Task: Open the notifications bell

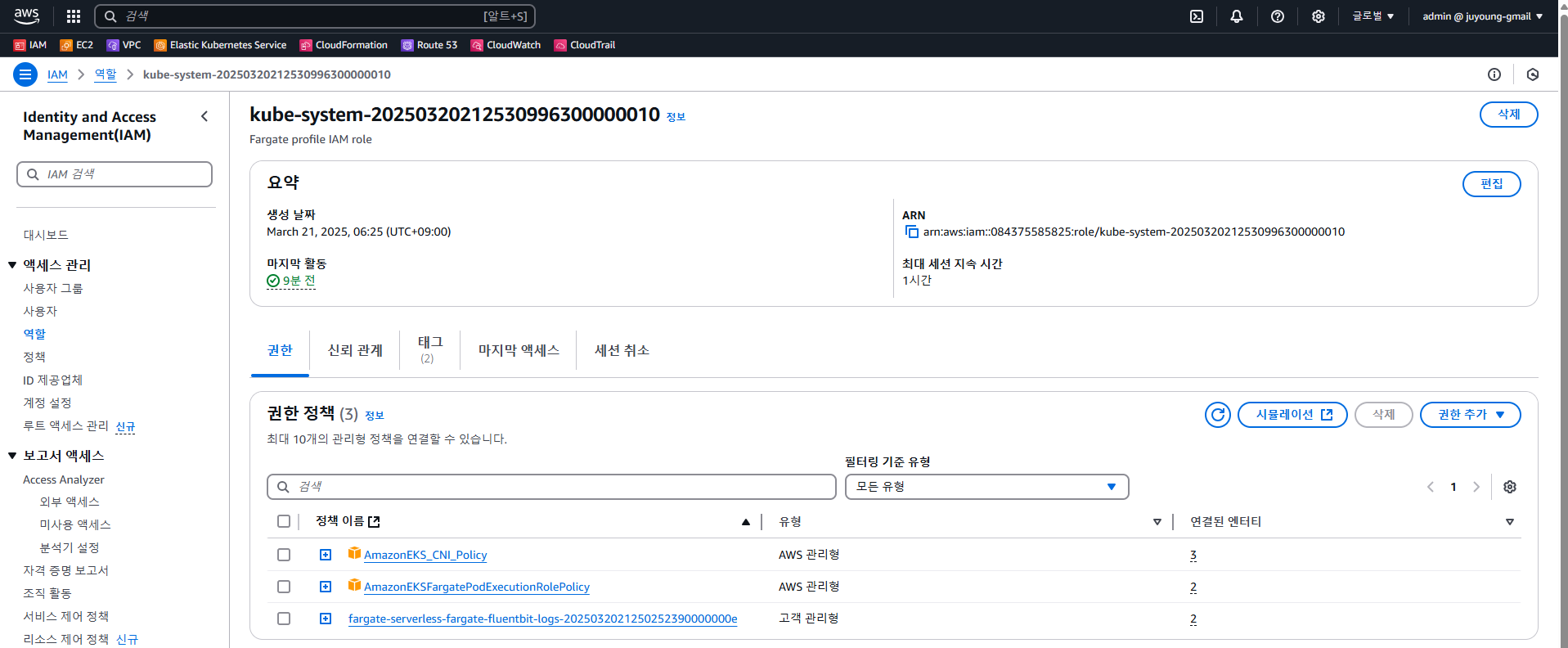Action: coord(1237,16)
